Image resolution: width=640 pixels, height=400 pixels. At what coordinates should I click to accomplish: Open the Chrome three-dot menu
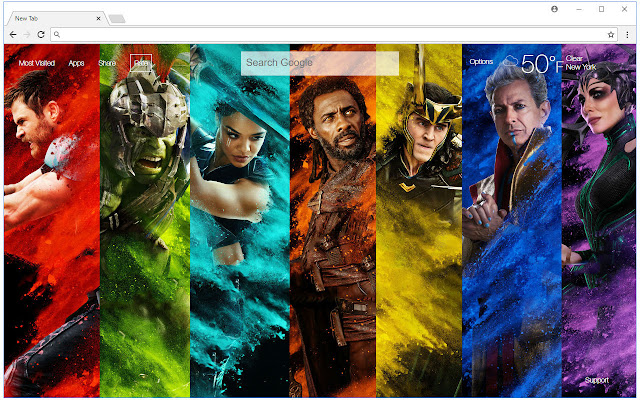627,35
